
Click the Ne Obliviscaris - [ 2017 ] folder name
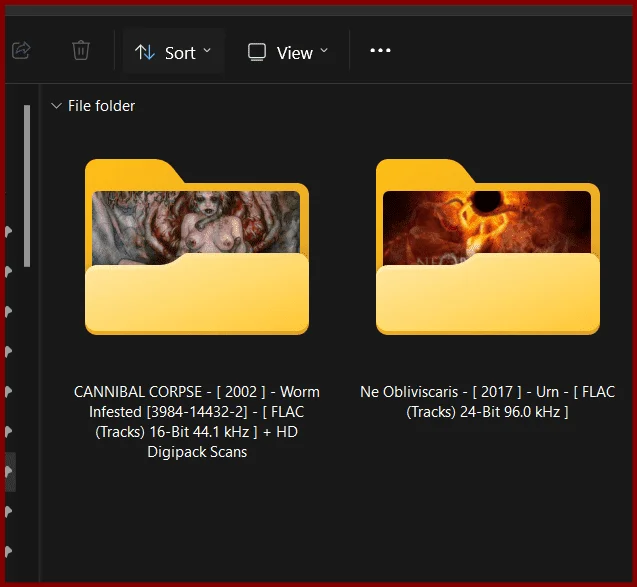(488, 402)
